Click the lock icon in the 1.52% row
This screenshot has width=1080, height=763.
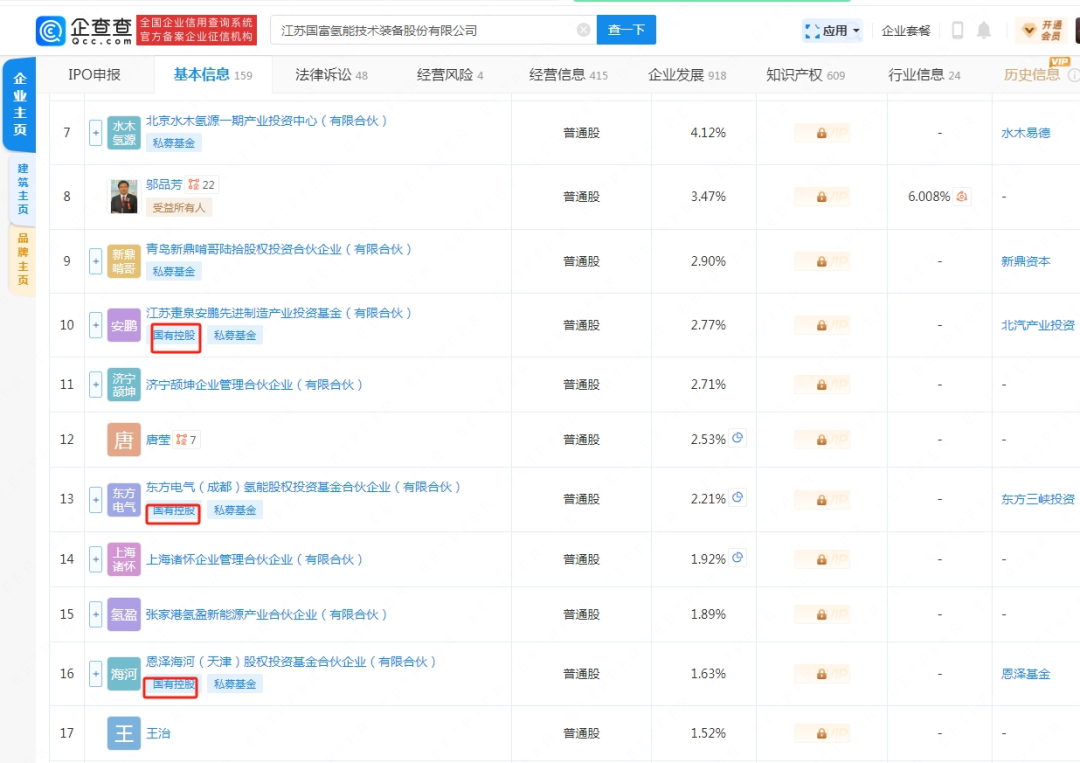(822, 734)
